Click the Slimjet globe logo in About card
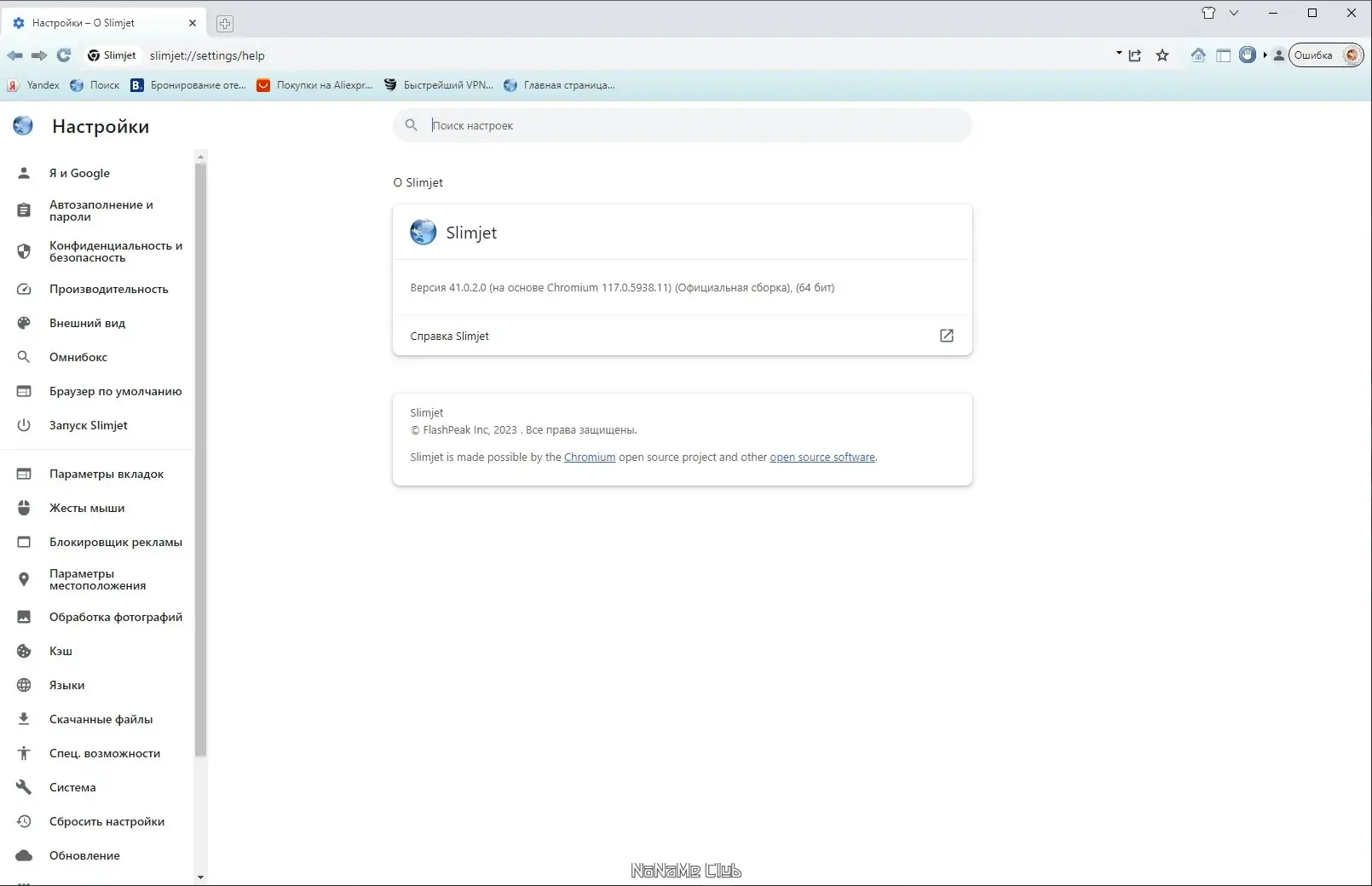Viewport: 1372px width, 886px height. (x=423, y=232)
